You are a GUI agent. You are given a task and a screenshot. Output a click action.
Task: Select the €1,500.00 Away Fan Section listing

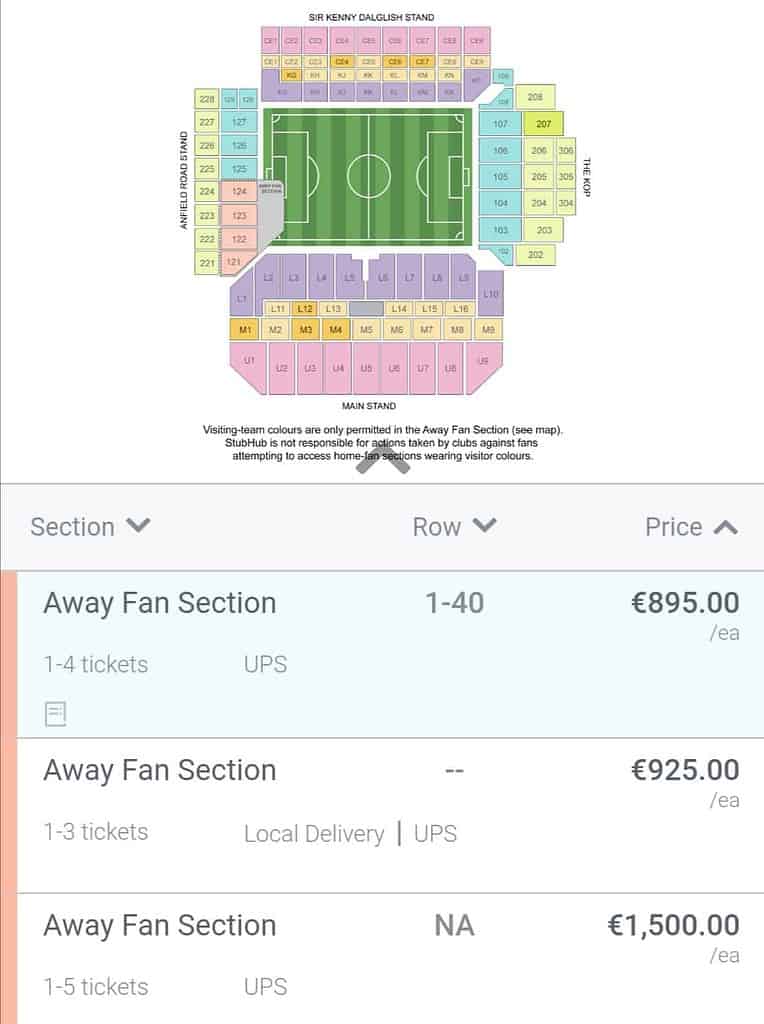390,959
